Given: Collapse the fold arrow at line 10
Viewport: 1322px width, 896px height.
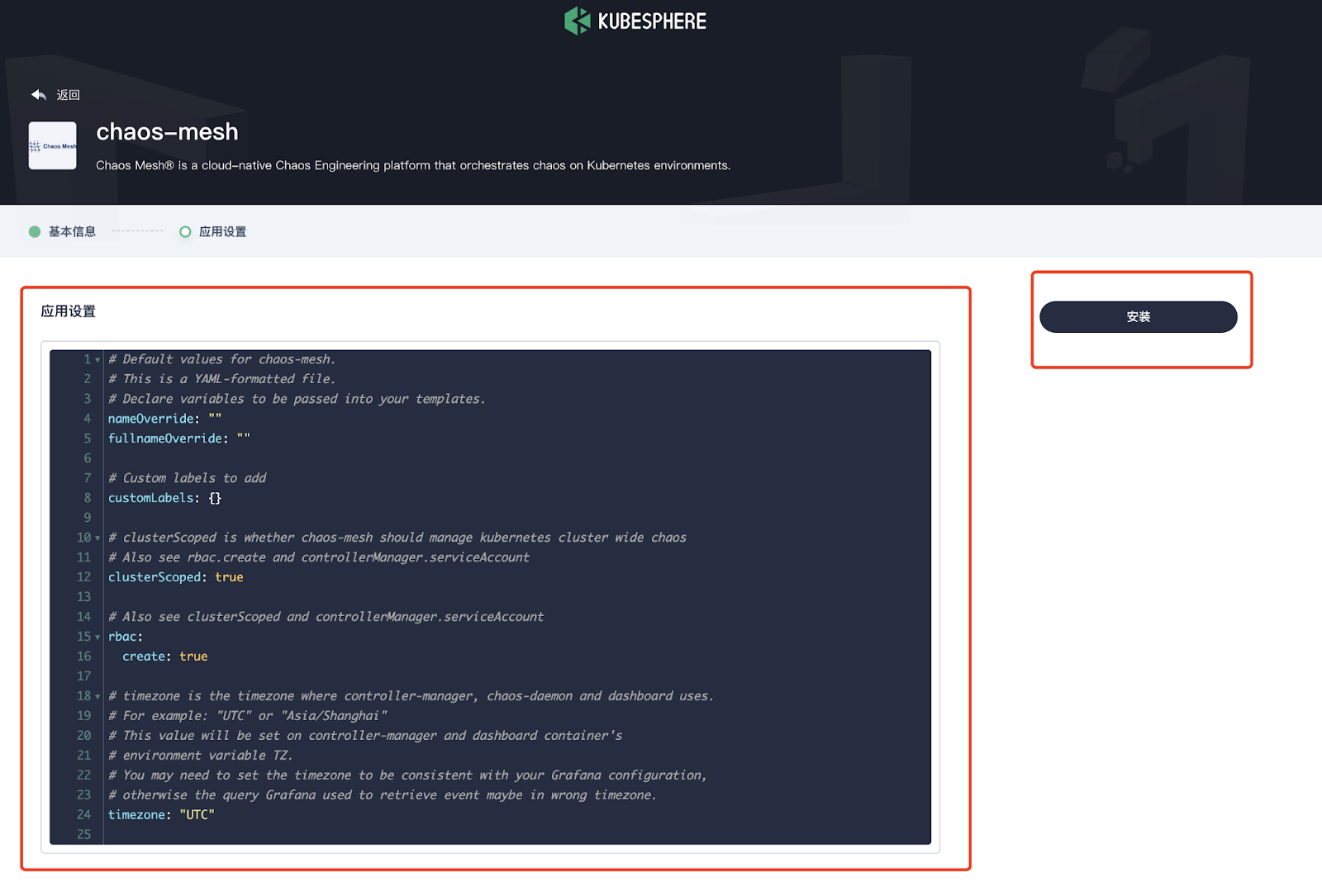Looking at the screenshot, I should [x=97, y=538].
